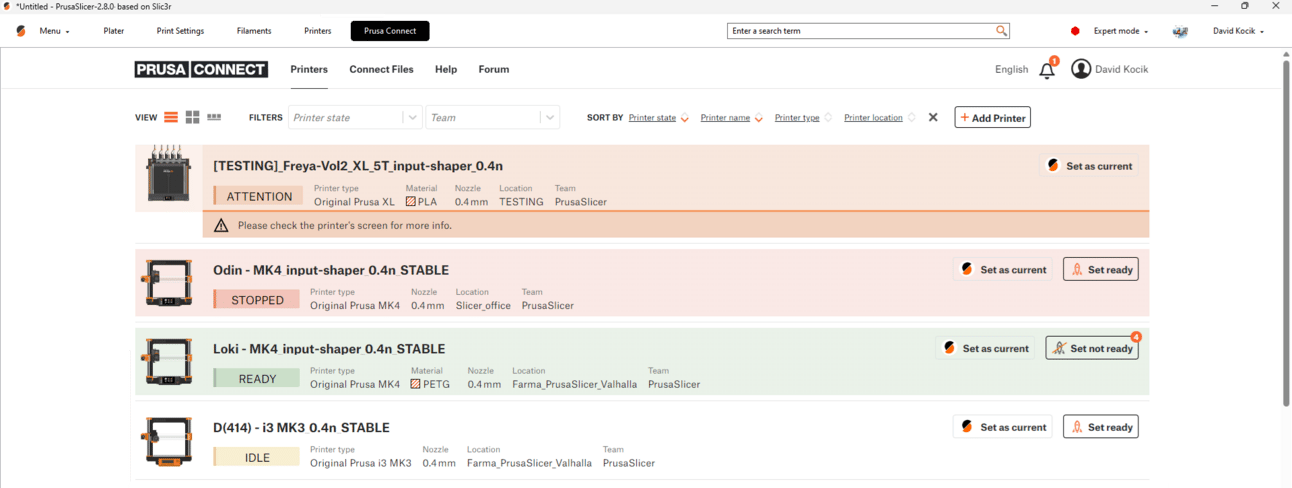Screen dimensions: 1292x488
Task: Open the Connect Files page
Action: point(381,69)
